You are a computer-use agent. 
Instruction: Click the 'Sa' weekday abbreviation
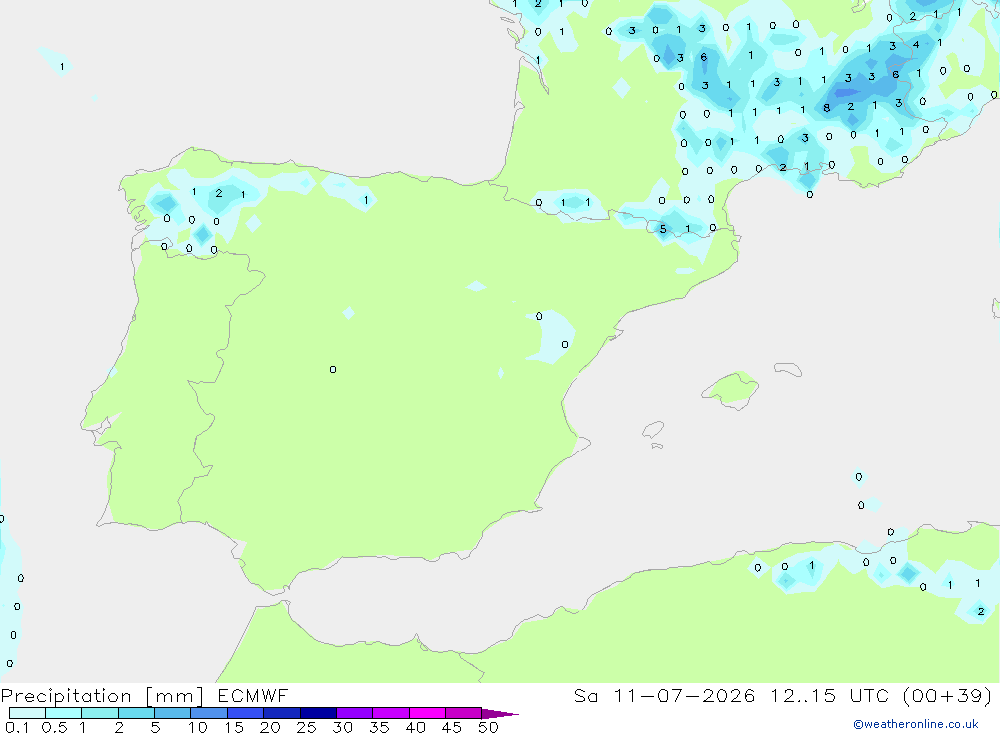tap(586, 695)
